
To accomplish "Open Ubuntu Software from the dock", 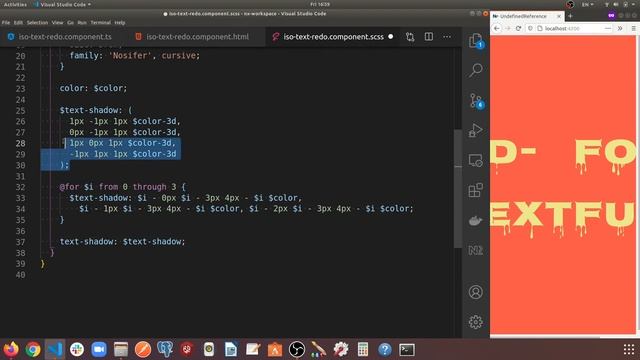I will tap(275, 349).
